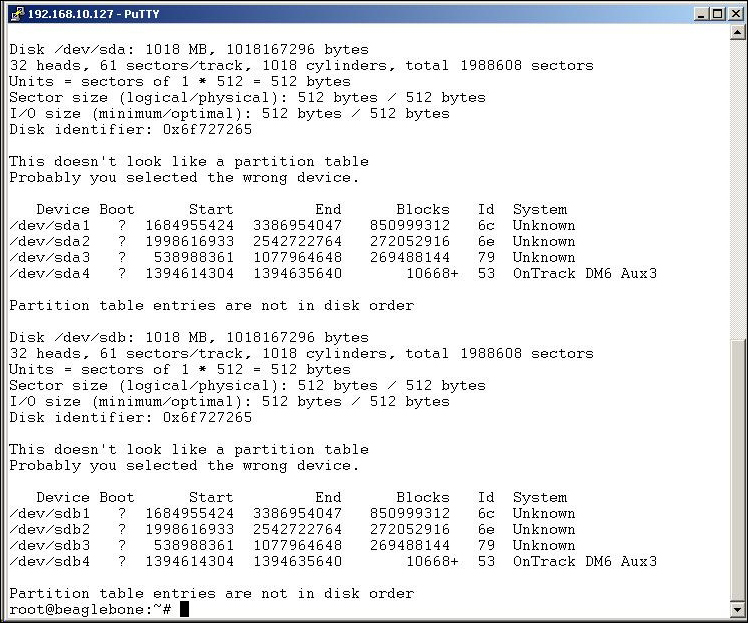Click 'OnTrack DM6 Aux3' in sda4 row
748x623 pixels.
coord(585,274)
